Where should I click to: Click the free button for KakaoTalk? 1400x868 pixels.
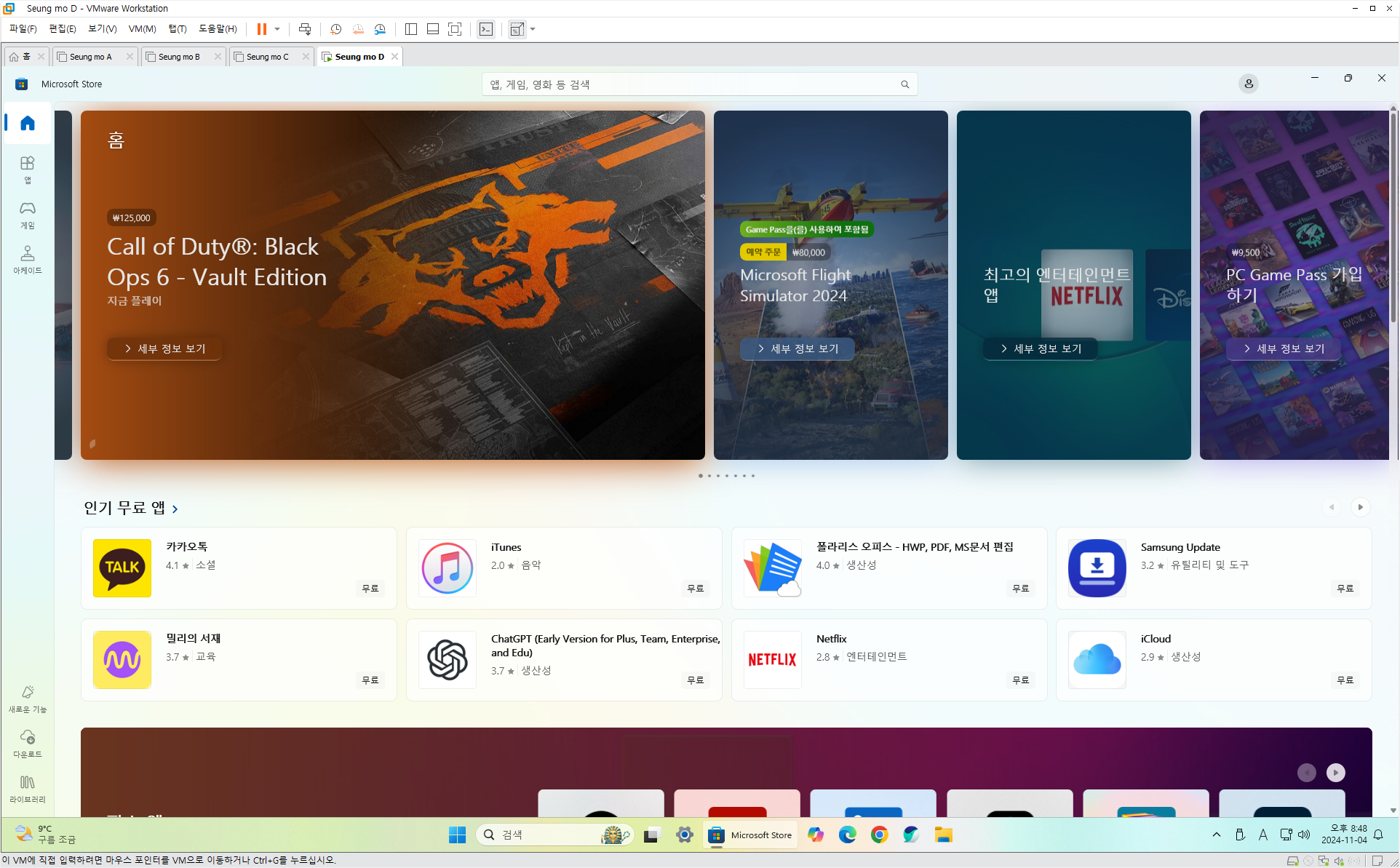click(370, 588)
